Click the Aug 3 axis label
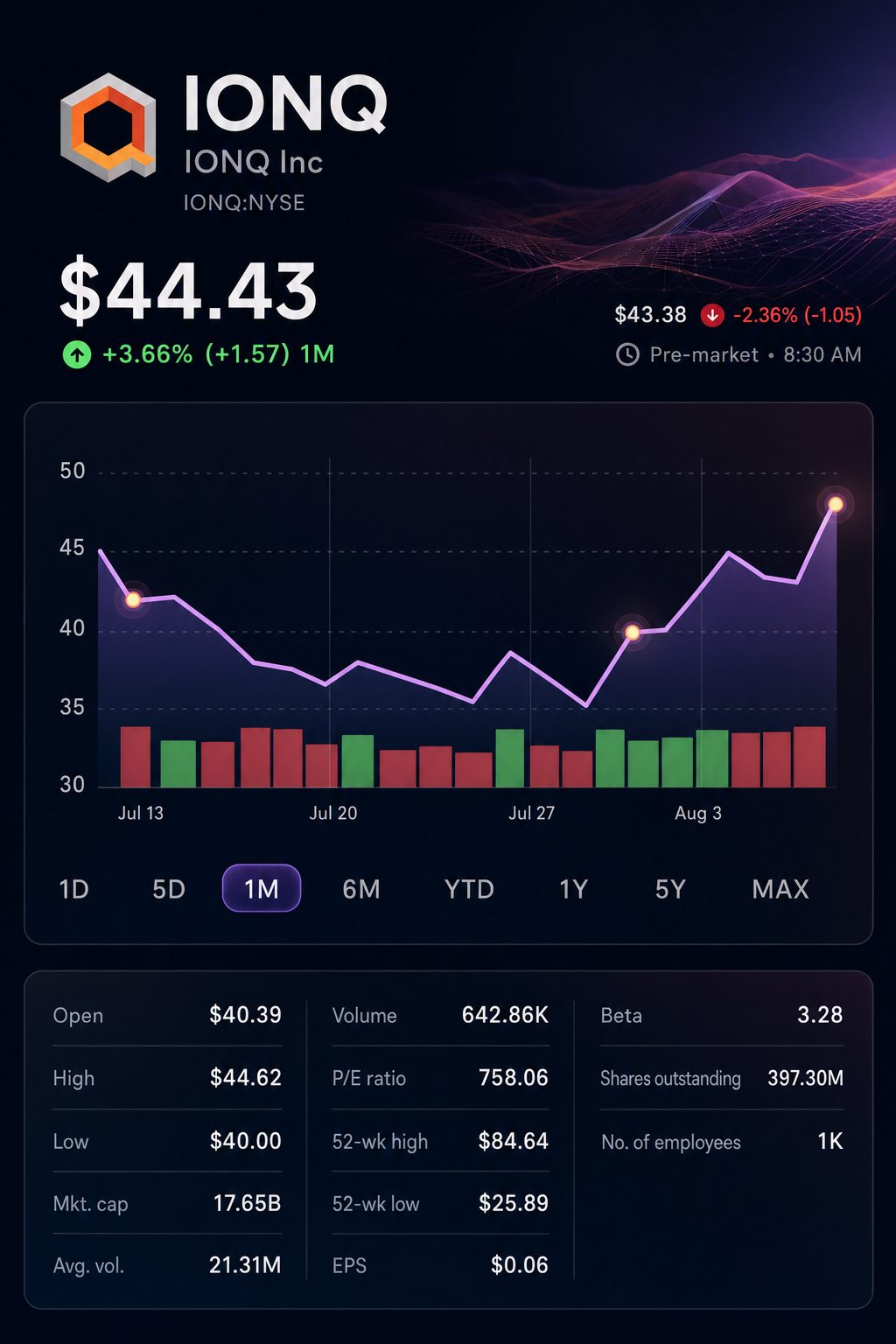 [698, 813]
